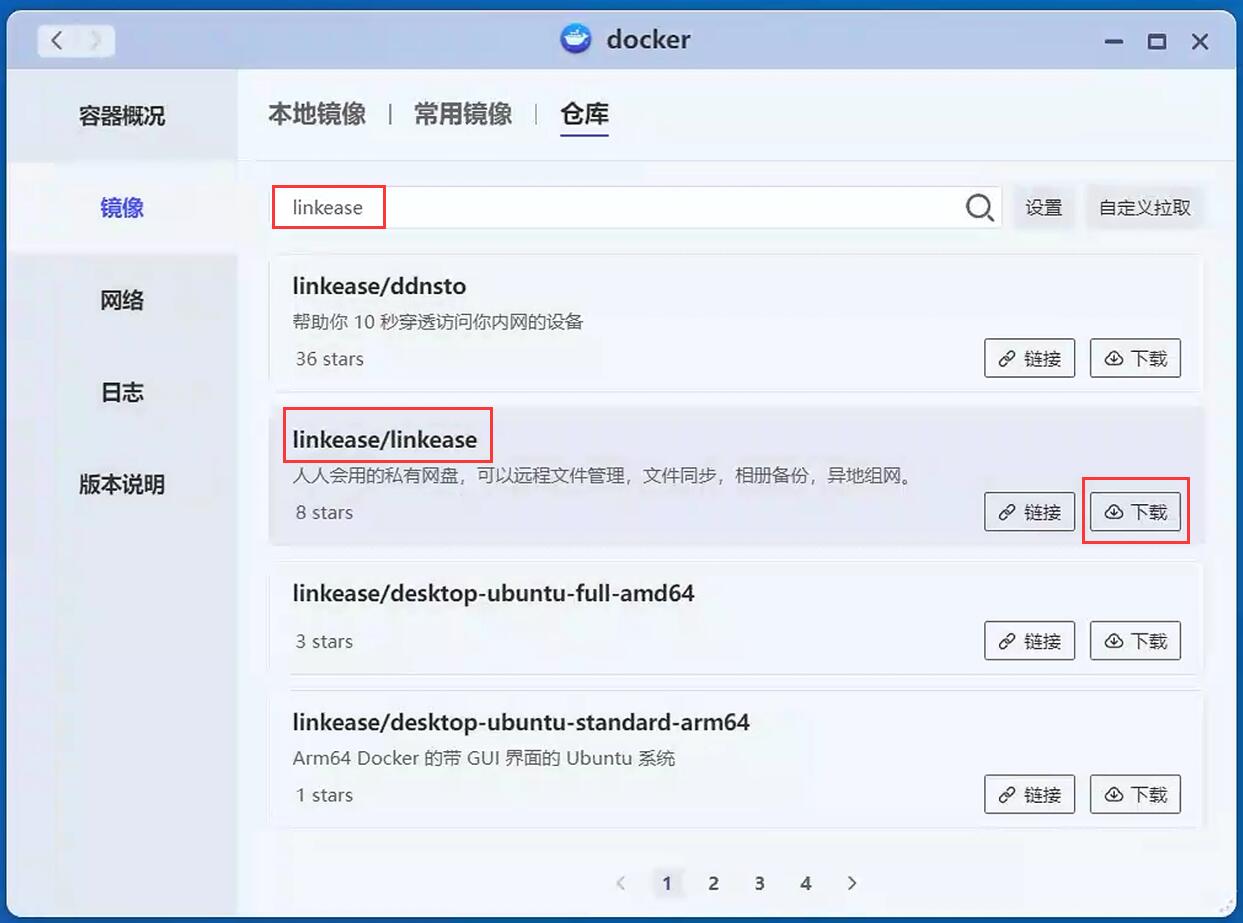
Task: Select the linkease/linkease title
Action: (385, 440)
